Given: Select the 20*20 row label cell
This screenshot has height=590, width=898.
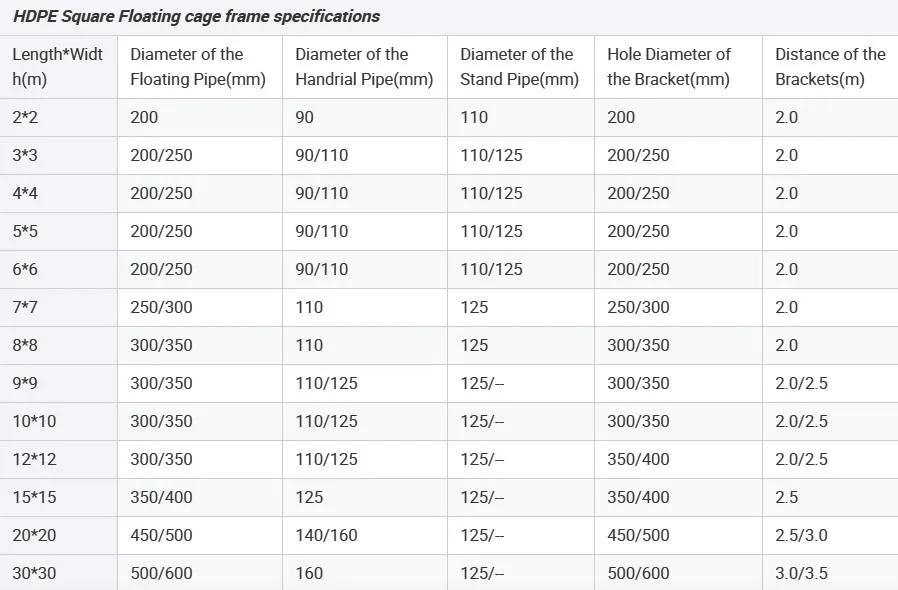Looking at the screenshot, I should click(x=34, y=535).
